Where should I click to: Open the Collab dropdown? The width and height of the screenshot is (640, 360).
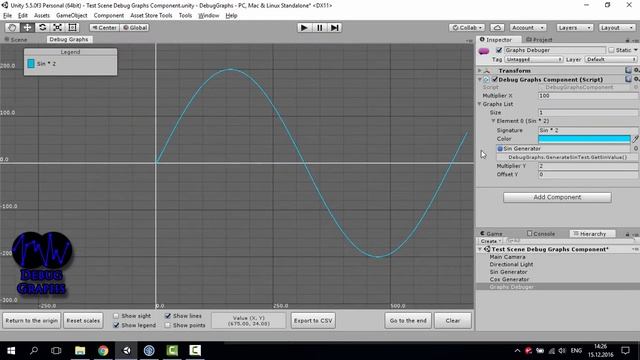click(x=467, y=27)
